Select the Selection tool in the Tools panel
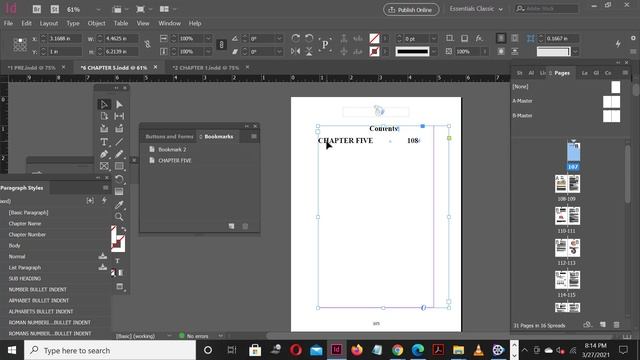The image size is (640, 360). pos(104,104)
